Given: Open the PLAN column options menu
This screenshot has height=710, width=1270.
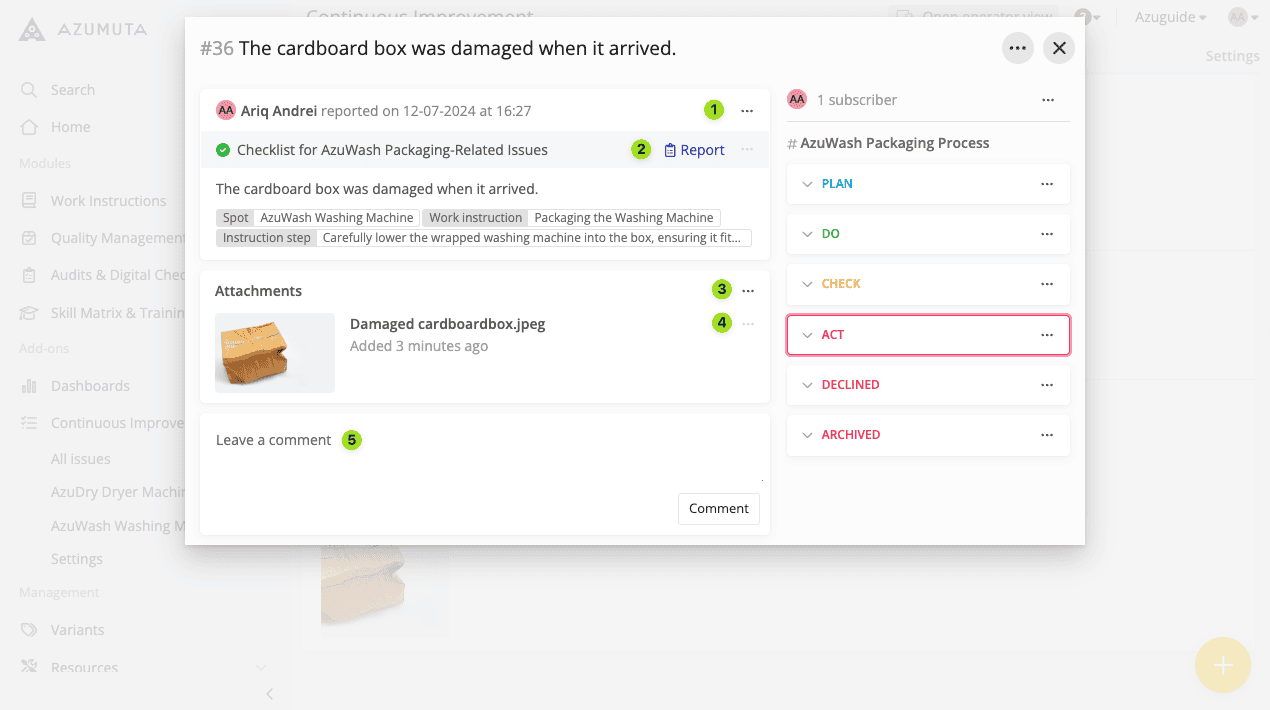Looking at the screenshot, I should coord(1047,184).
